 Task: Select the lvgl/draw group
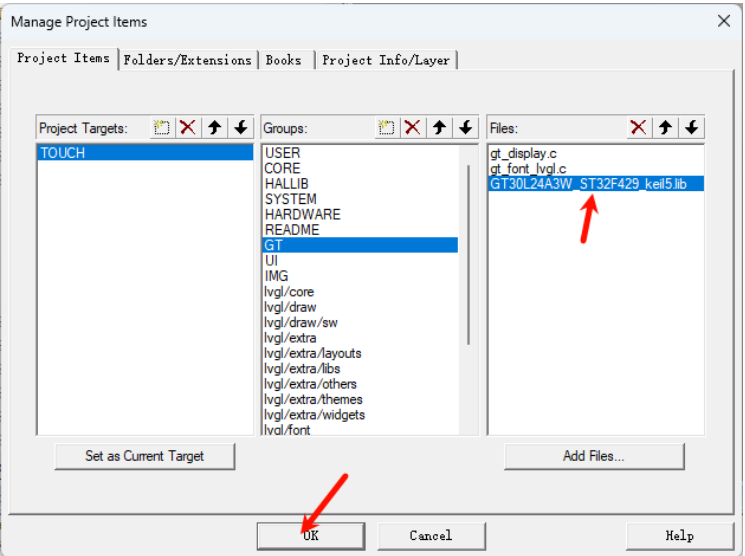coord(361,307)
